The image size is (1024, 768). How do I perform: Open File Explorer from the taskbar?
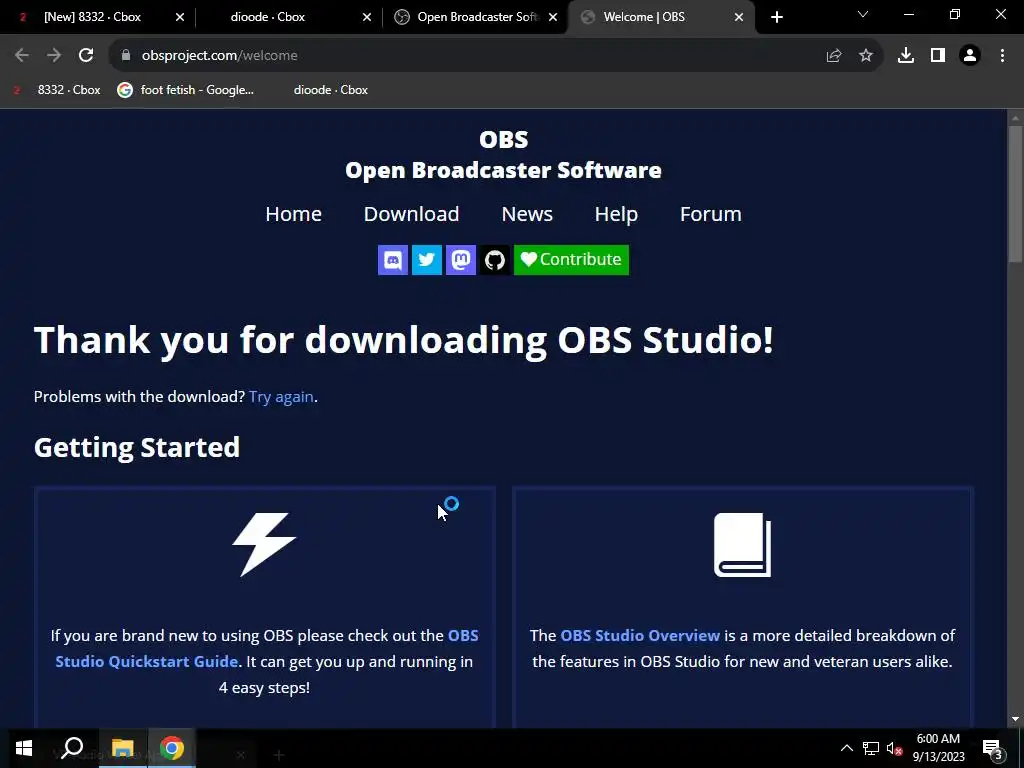click(122, 748)
